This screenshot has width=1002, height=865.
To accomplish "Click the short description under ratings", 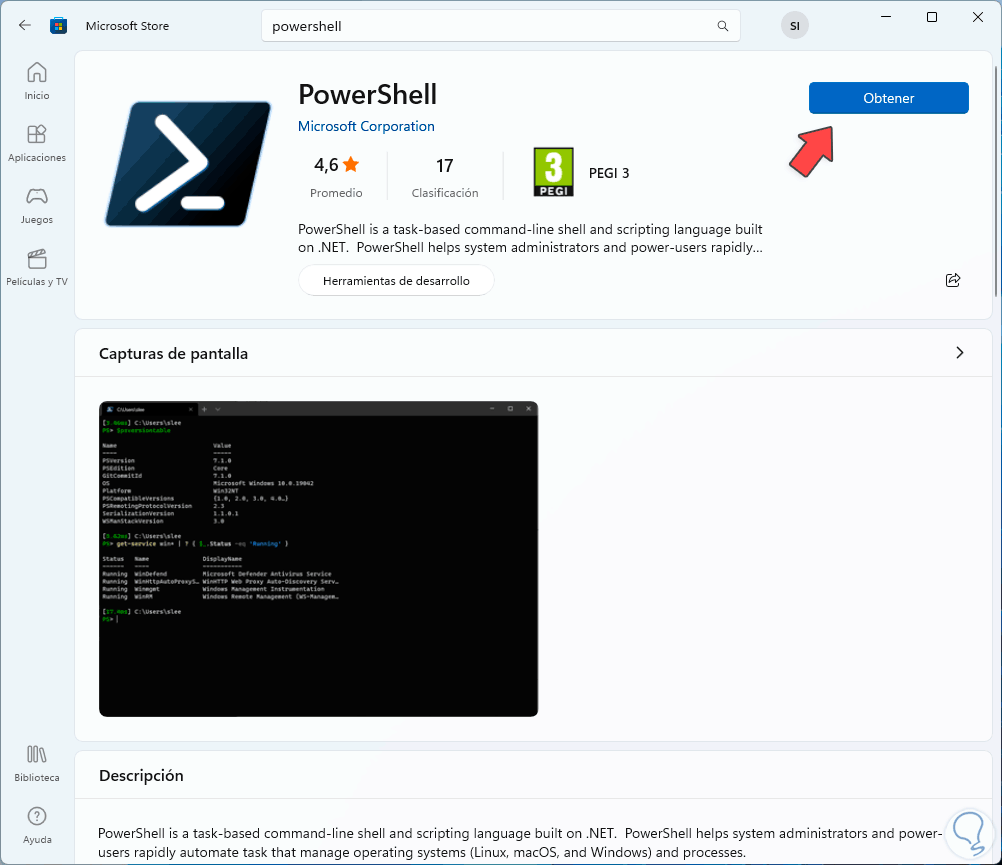I will pyautogui.click(x=530, y=238).
